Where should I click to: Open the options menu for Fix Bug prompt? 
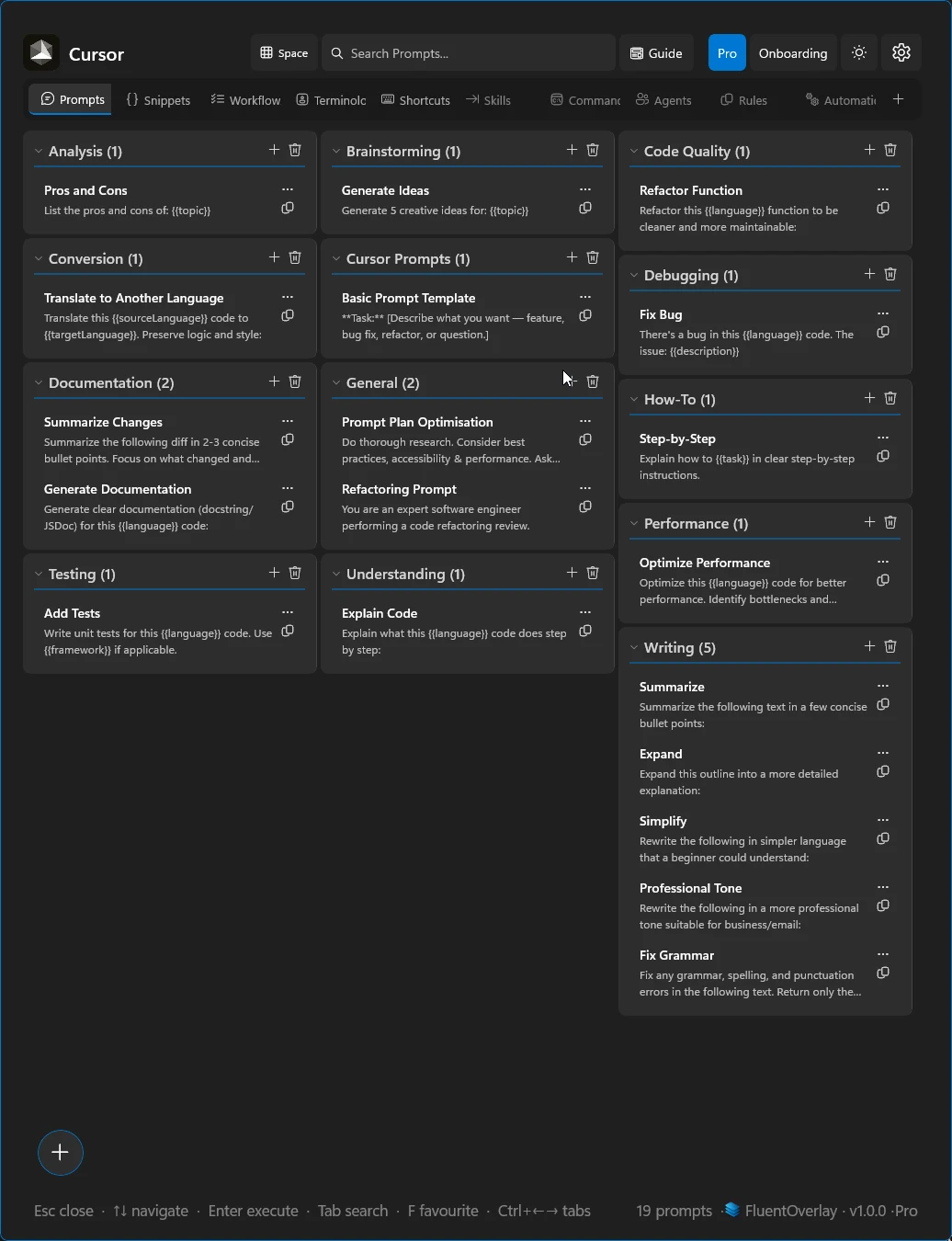pos(883,313)
